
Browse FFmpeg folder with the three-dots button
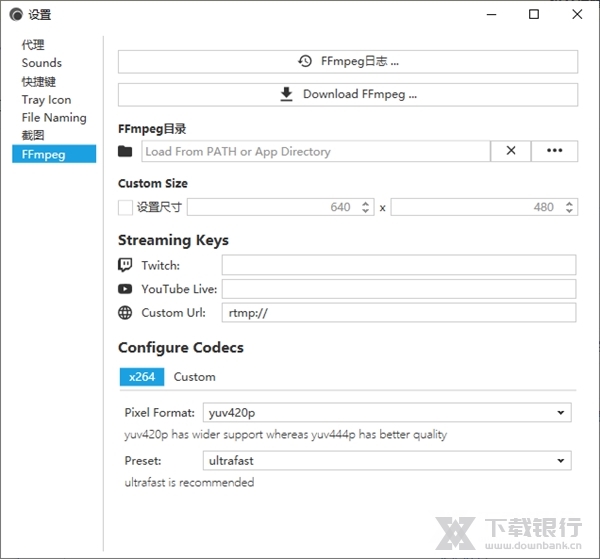click(x=554, y=151)
